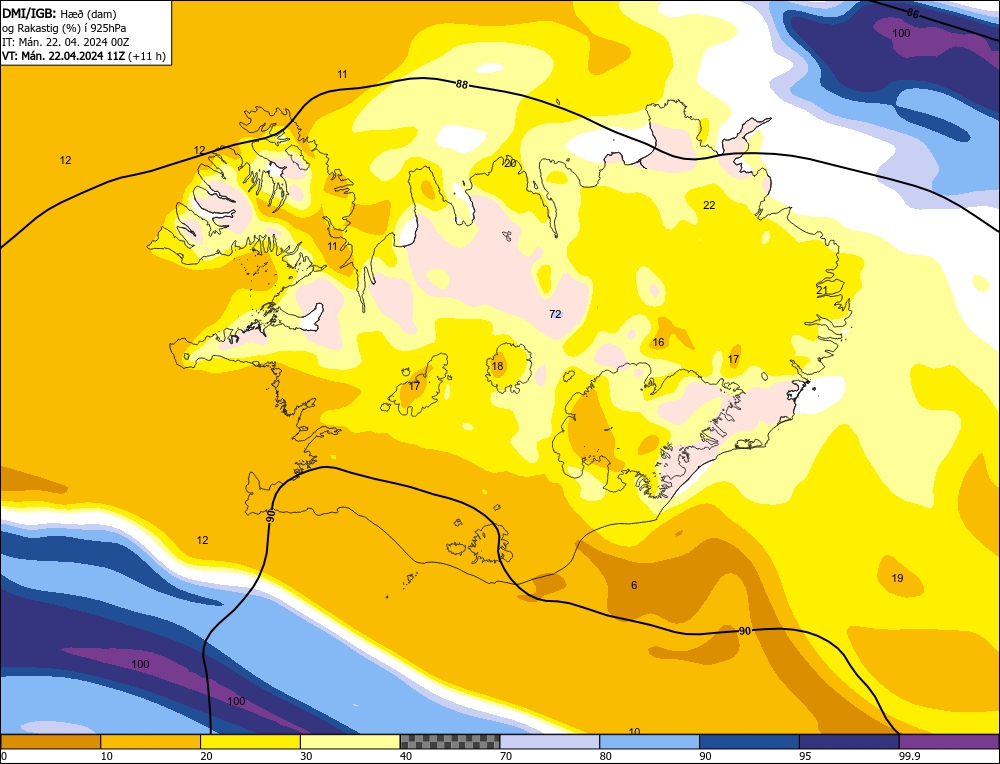1000x764 pixels.
Task: Click the humidity value '21' on the map
Action: pos(822,290)
